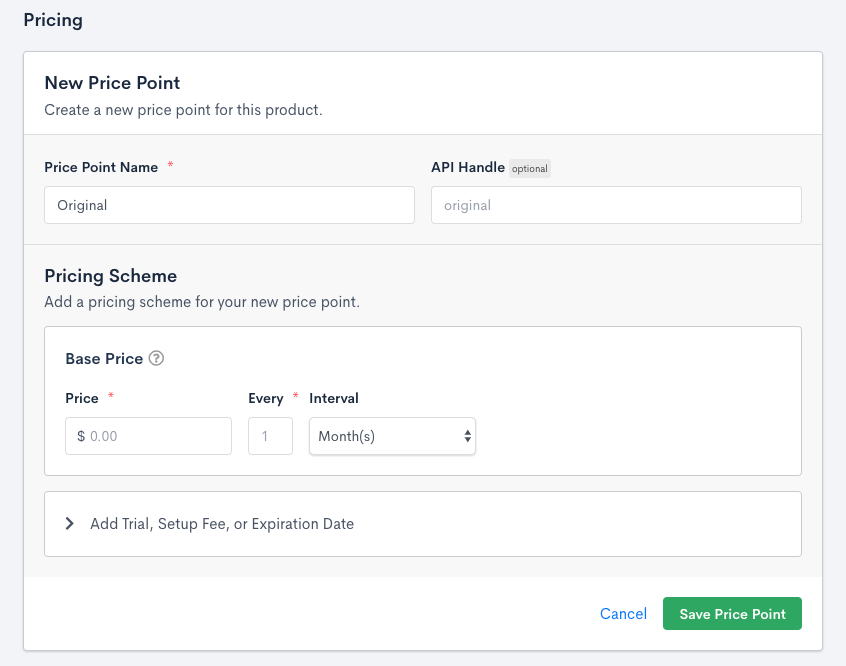846x666 pixels.
Task: Click the 'Pricing' page title
Action: [53, 20]
